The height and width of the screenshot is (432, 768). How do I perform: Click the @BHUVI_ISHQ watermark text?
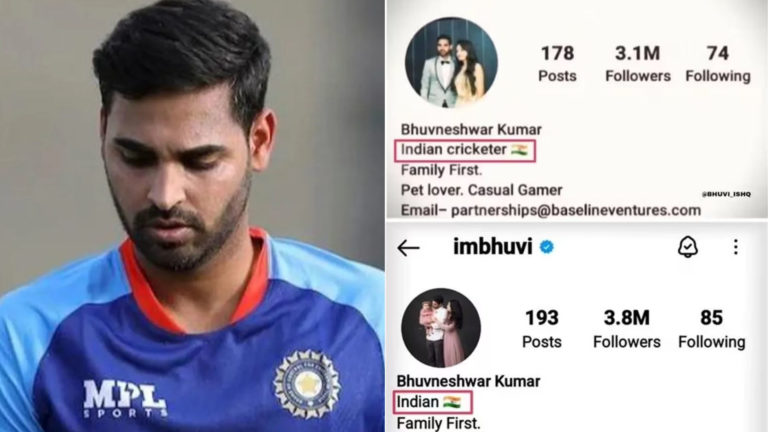point(726,194)
